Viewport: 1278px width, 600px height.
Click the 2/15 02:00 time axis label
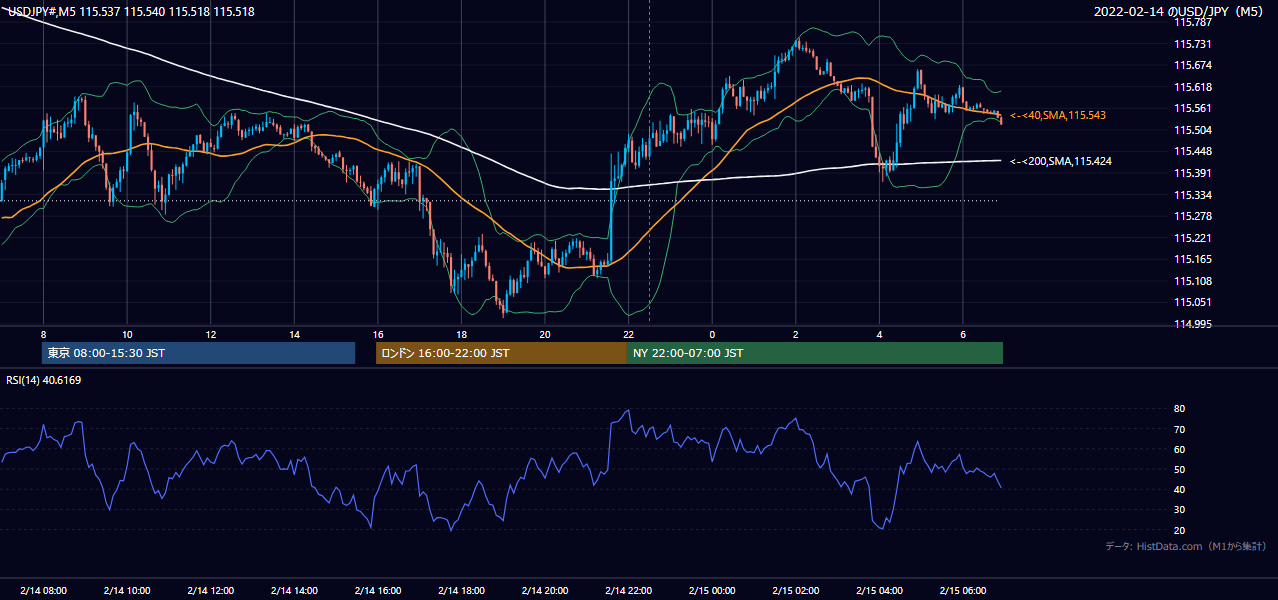tap(796, 590)
